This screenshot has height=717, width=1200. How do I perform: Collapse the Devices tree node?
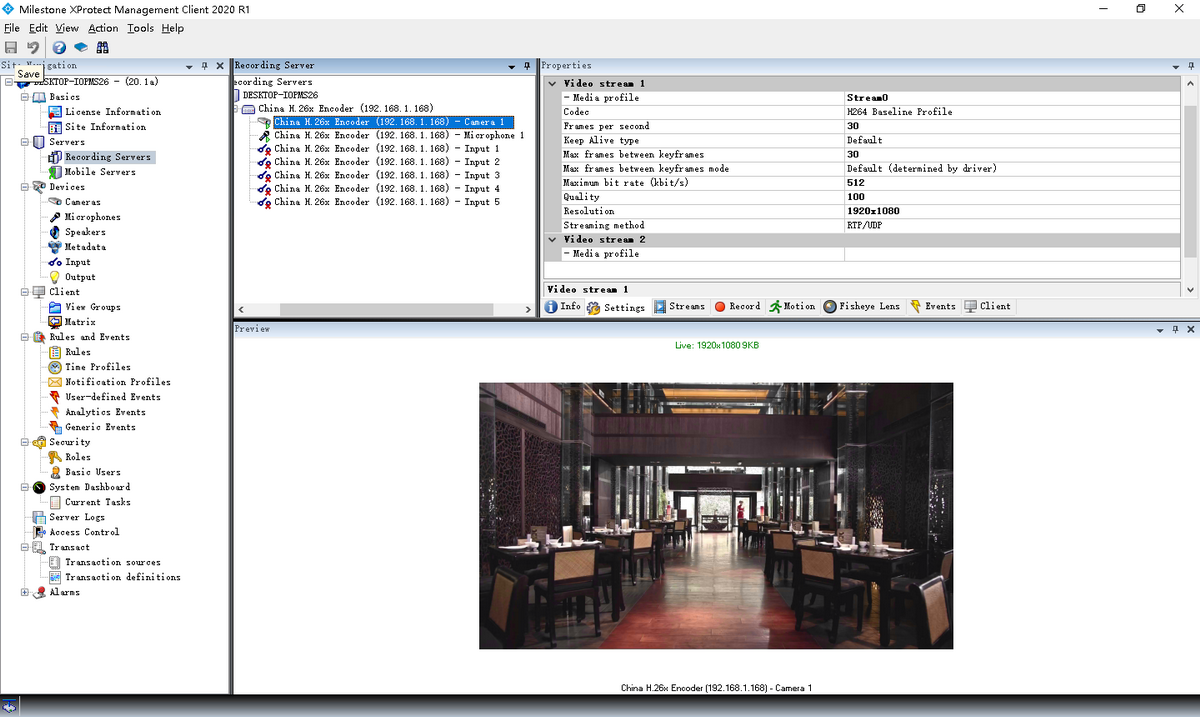tap(25, 187)
